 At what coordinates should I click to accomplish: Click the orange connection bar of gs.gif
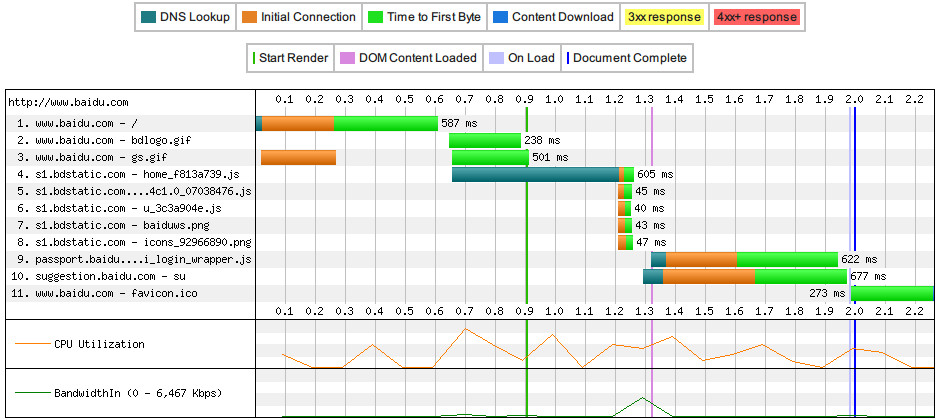point(299,157)
